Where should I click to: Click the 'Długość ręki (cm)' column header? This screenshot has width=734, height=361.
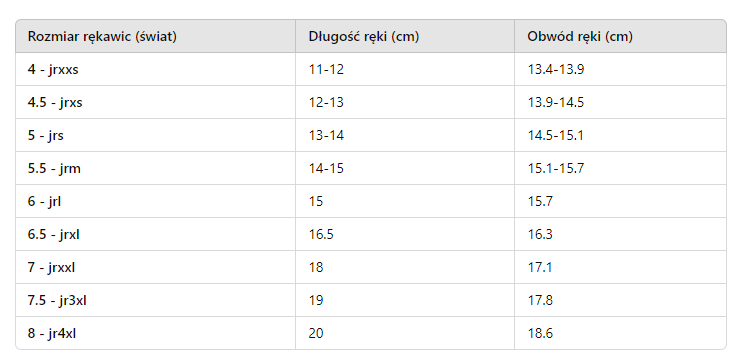pos(405,36)
